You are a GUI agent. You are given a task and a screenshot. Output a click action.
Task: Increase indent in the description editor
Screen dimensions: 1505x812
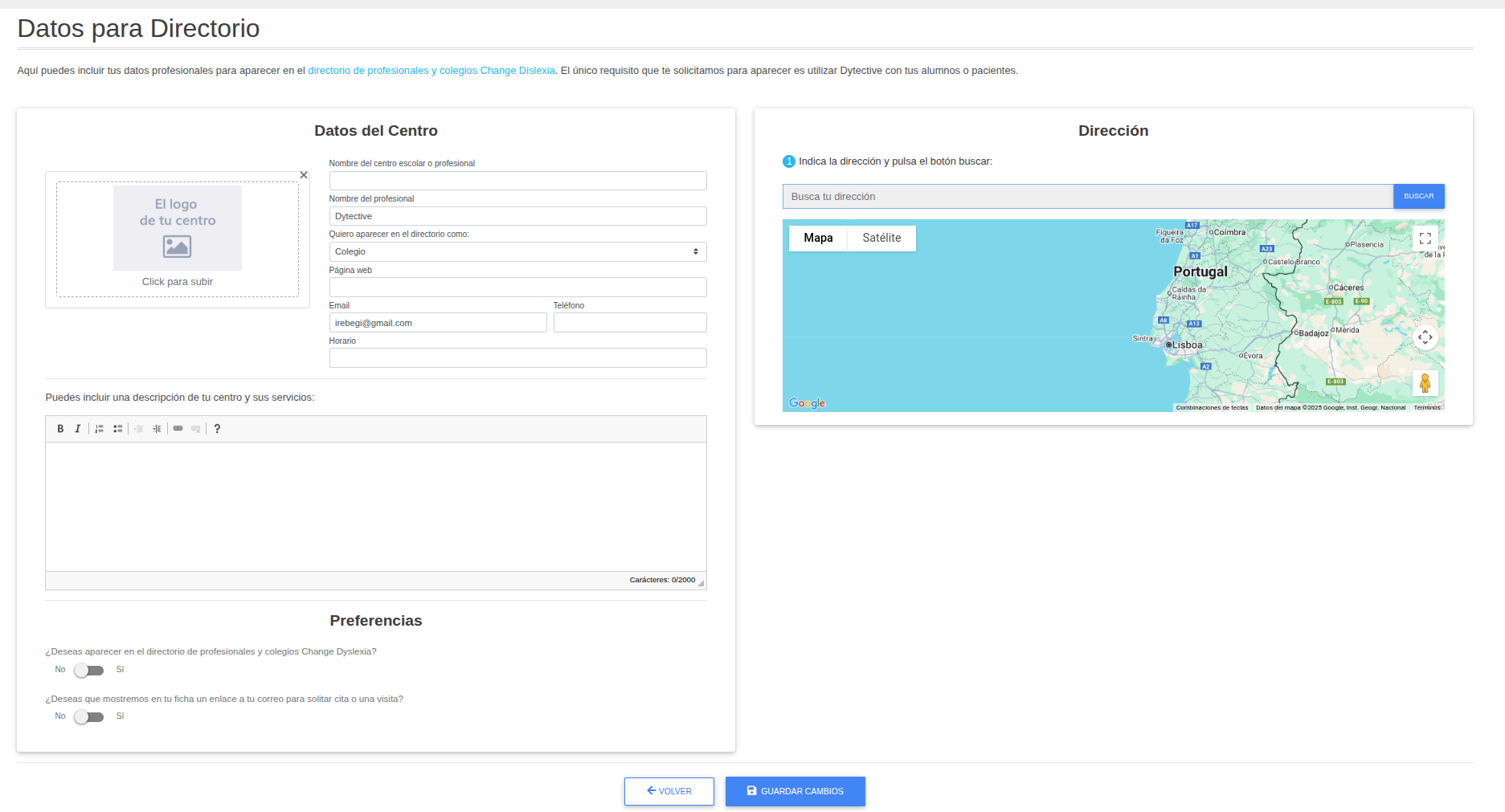[x=157, y=429]
